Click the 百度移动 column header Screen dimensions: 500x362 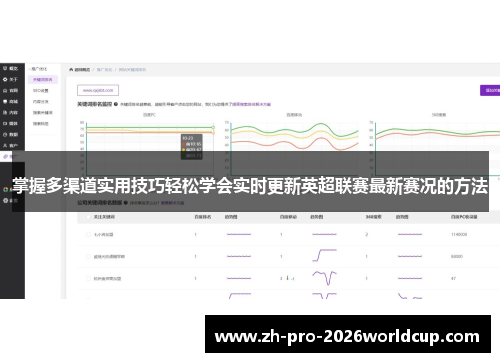tap(288, 217)
